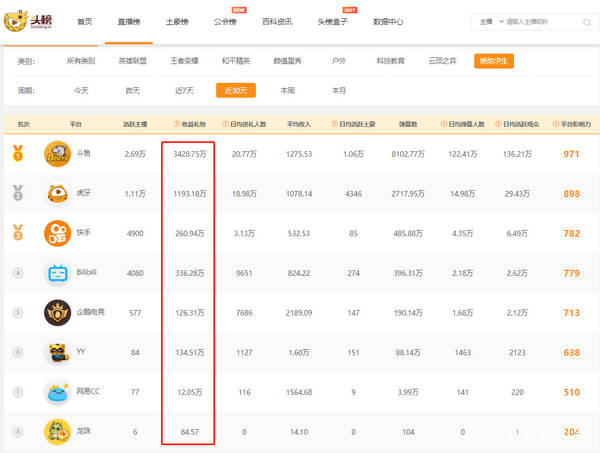The width and height of the screenshot is (600, 453).
Task: Go to the 首页 nav tab
Action: 85,21
